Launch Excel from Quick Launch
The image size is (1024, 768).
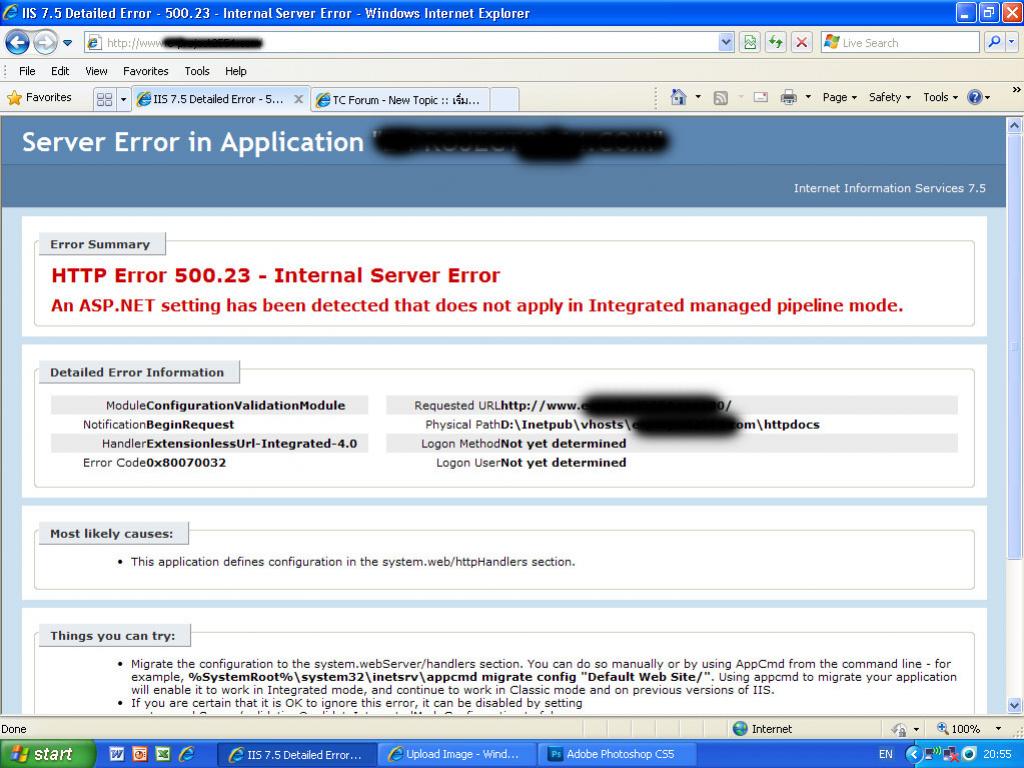163,754
